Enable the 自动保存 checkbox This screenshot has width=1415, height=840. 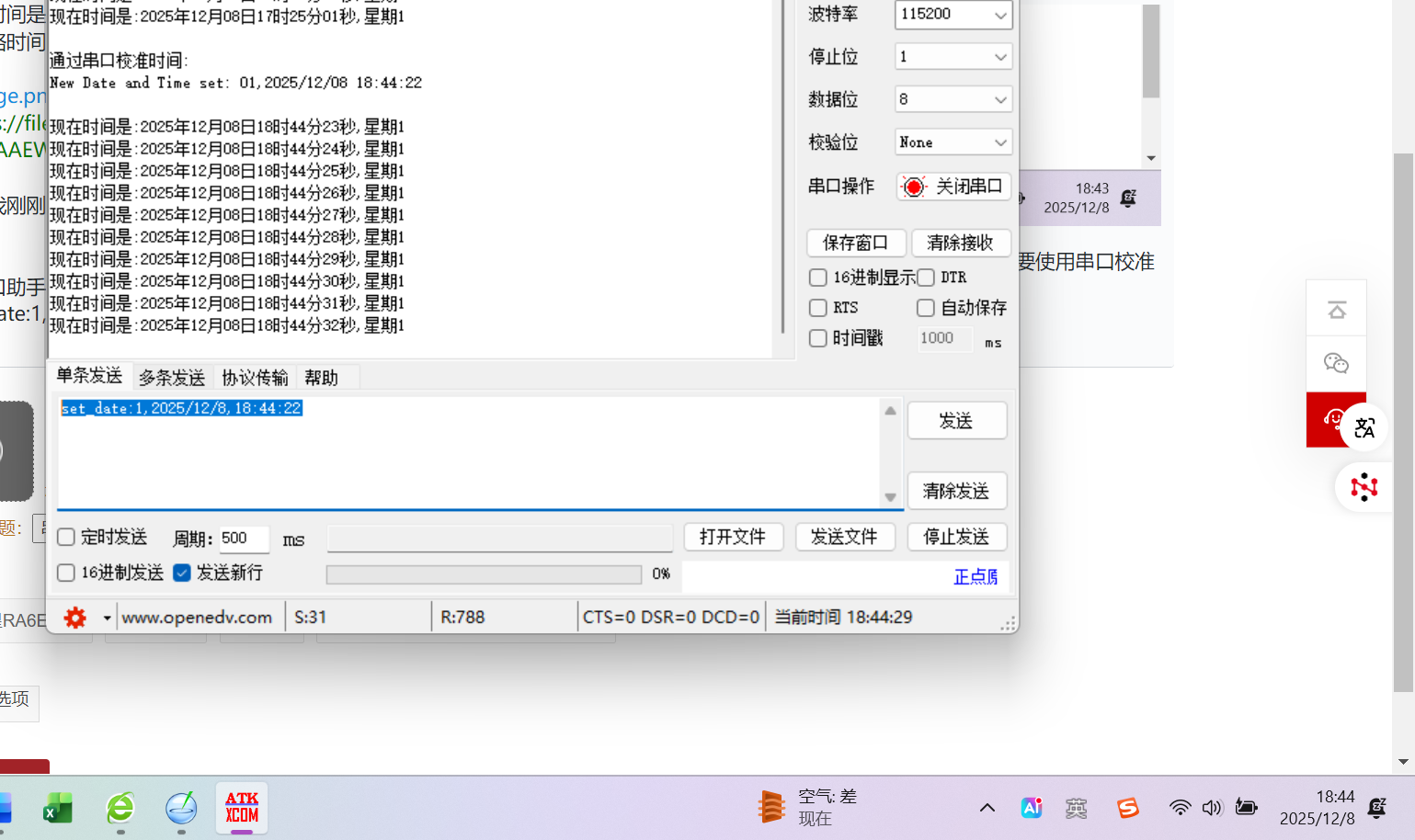point(926,308)
